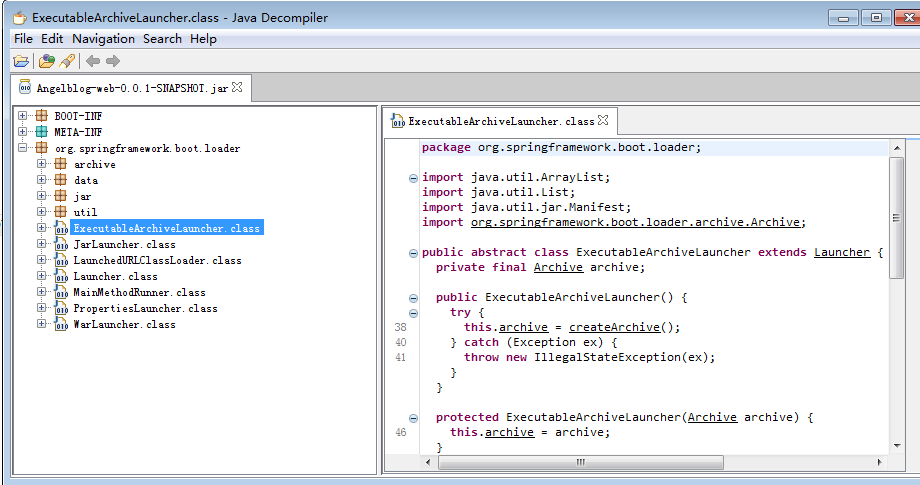The height and width of the screenshot is (485, 920).
Task: Expand the data package node
Action: coord(42,179)
